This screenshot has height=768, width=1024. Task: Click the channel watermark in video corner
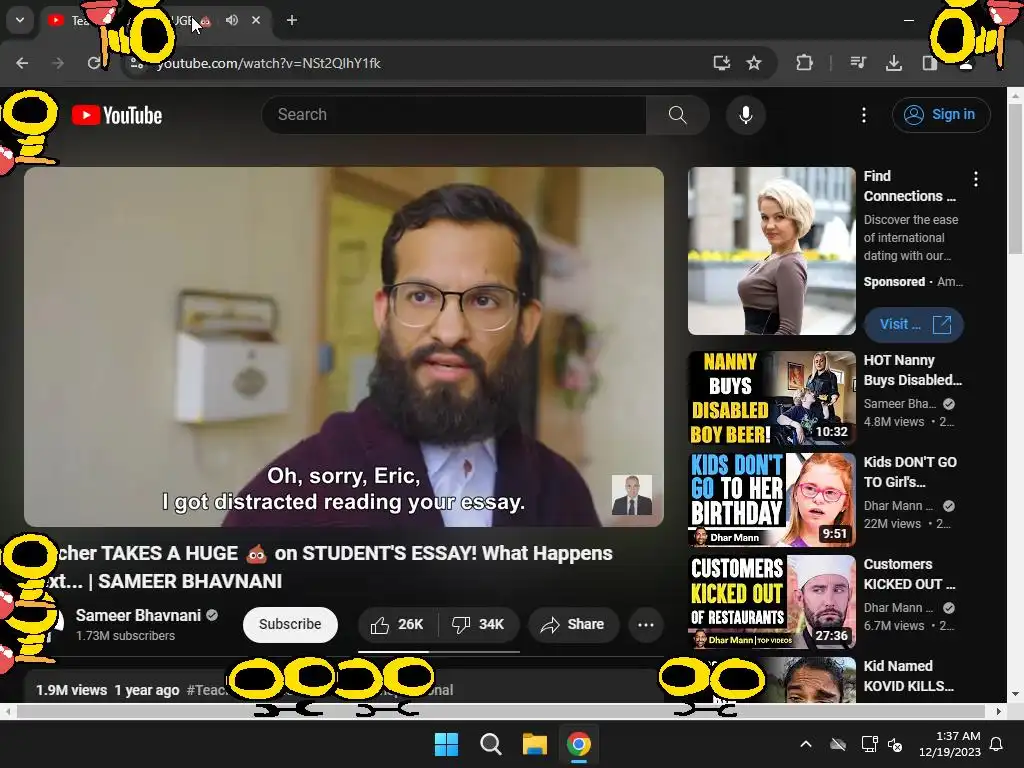632,495
